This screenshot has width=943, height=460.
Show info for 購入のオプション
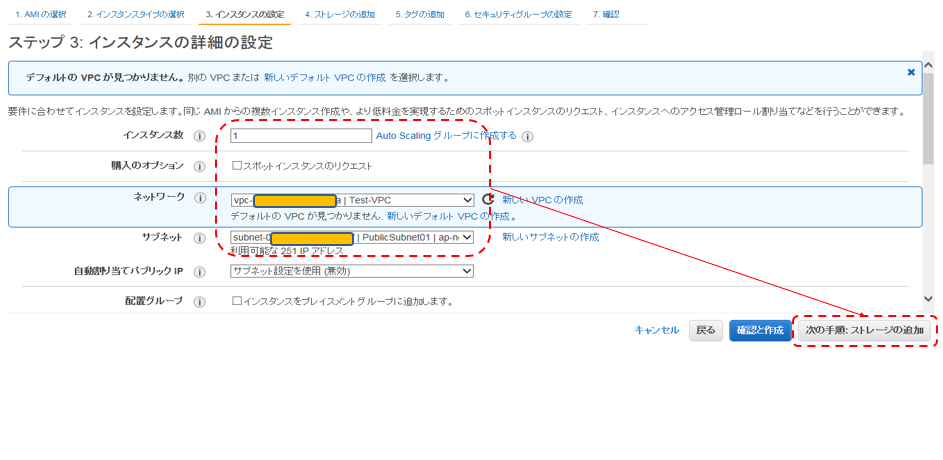199,167
